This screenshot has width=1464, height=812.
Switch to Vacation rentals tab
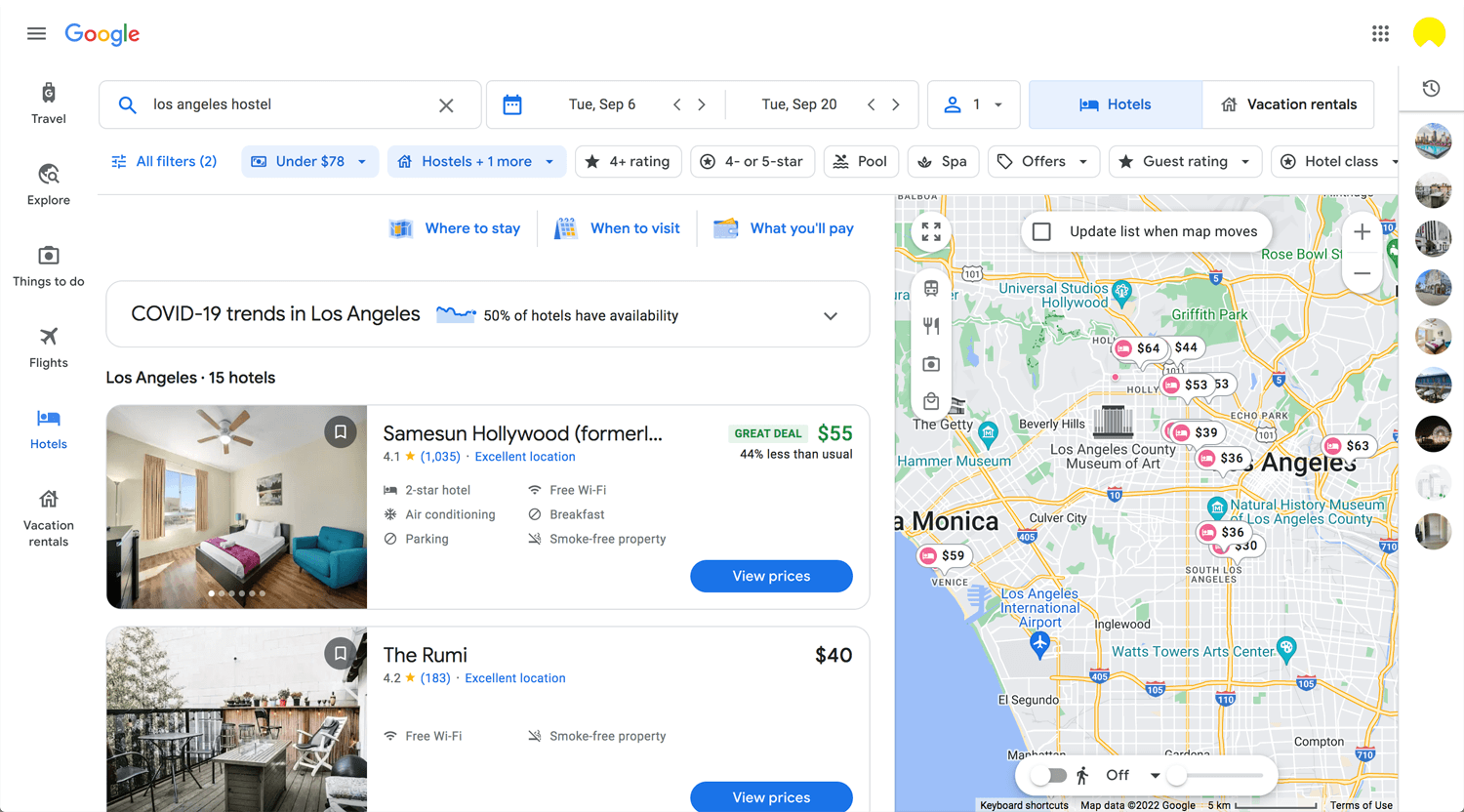point(1288,104)
